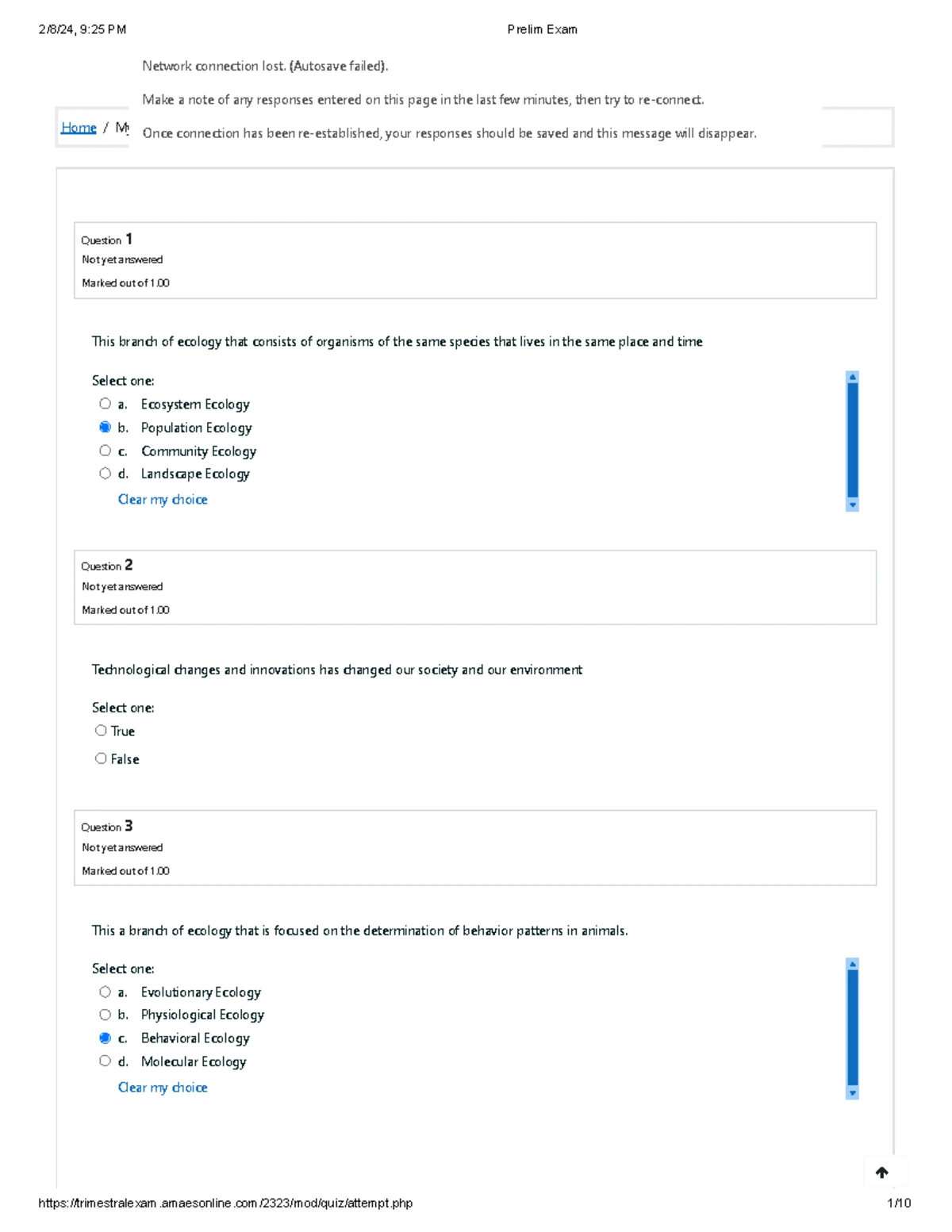The image size is (952, 1232).
Task: Mark Question 2 as False
Action: [x=101, y=758]
